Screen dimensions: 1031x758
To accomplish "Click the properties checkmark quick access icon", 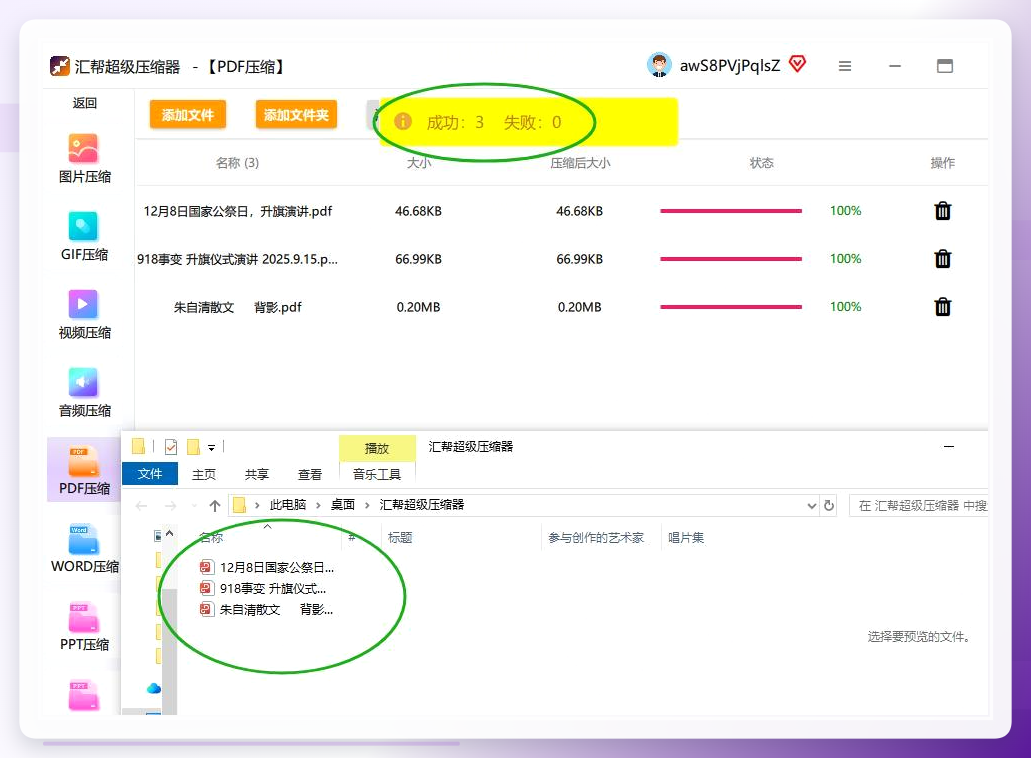I will coord(171,447).
